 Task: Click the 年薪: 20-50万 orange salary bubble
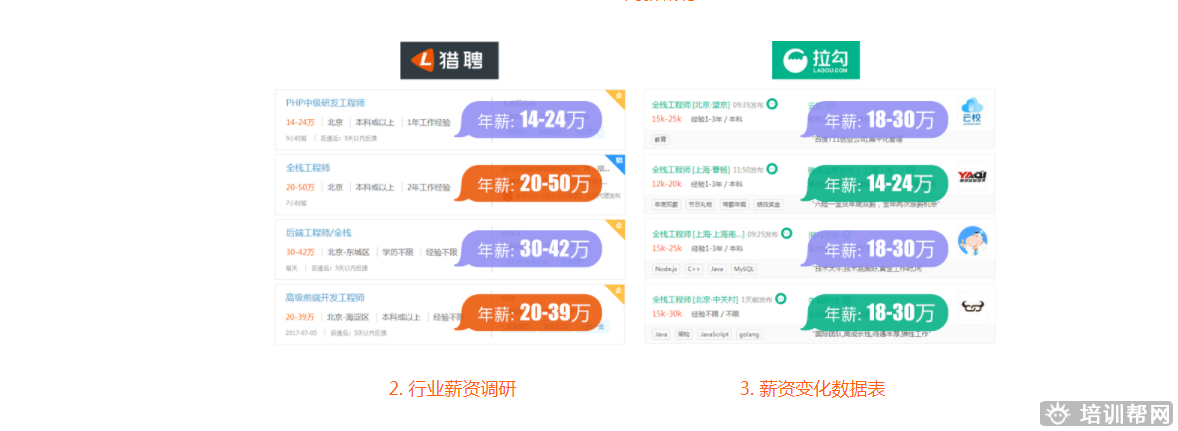(x=532, y=185)
